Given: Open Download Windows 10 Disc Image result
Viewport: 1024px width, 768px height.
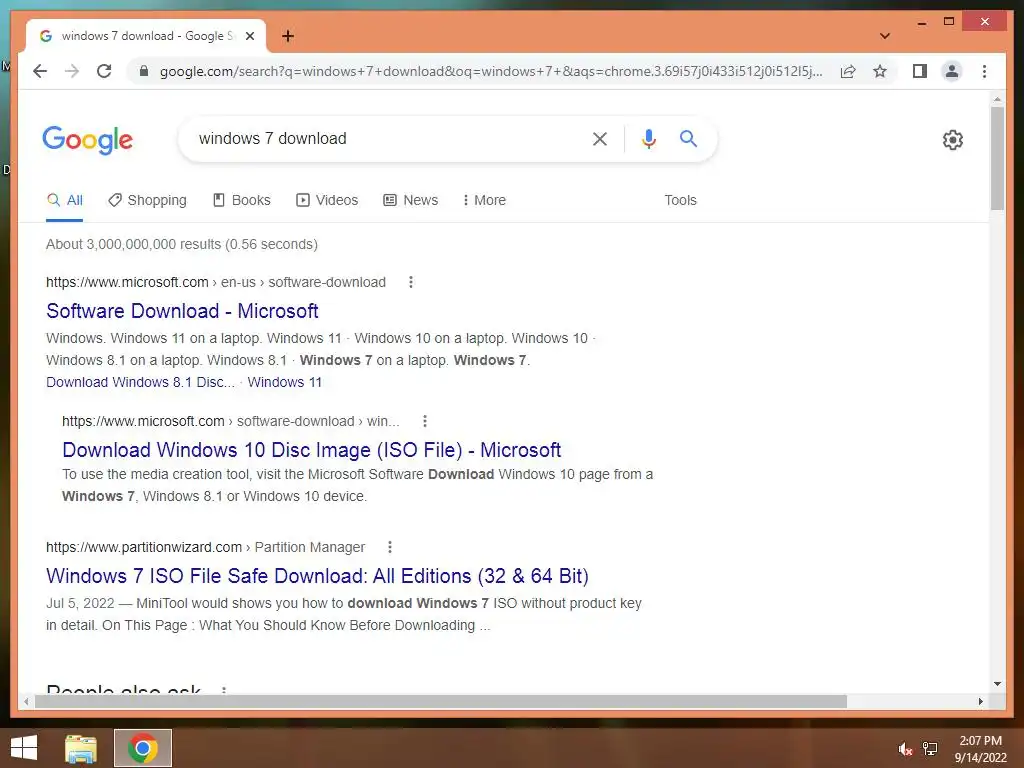Looking at the screenshot, I should [x=312, y=450].
